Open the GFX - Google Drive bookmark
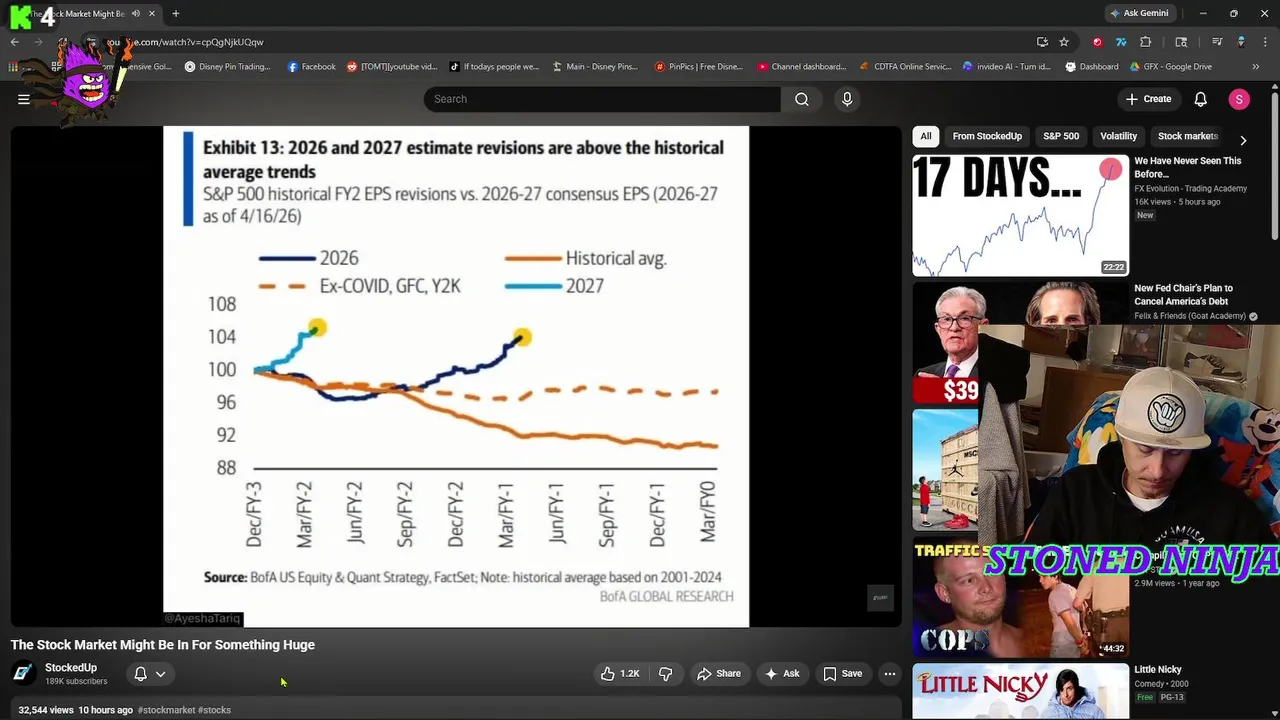Screen dimensions: 1280x720 [1170, 67]
